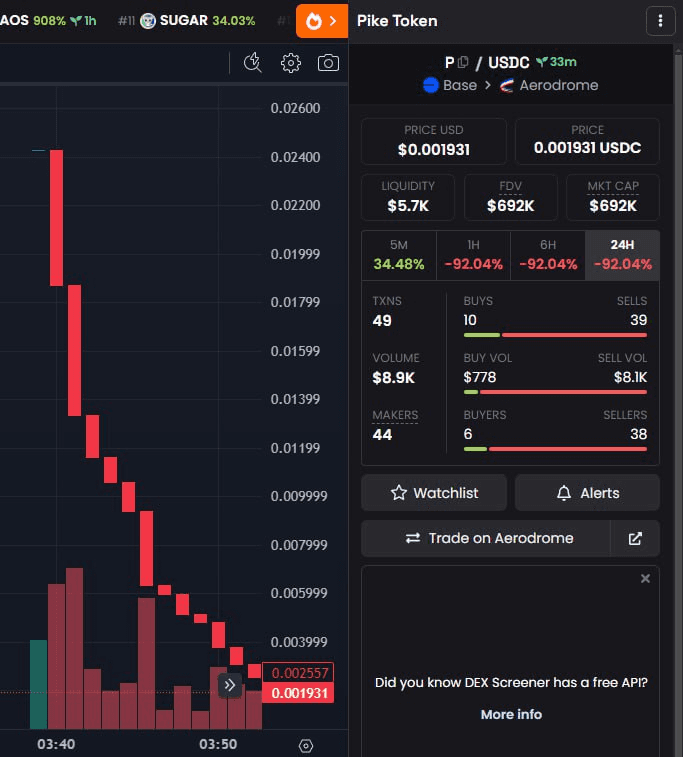This screenshot has width=683, height=757.
Task: Select the 1H price change tab
Action: [x=474, y=255]
